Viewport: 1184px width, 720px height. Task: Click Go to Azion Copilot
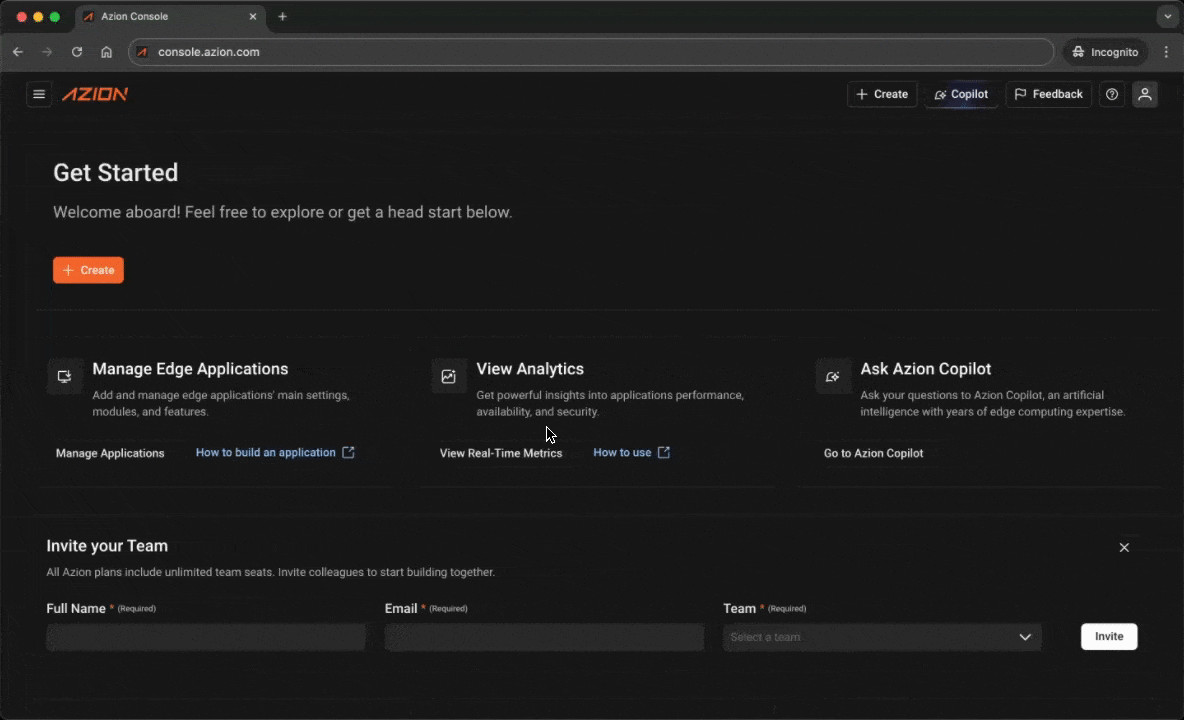pos(874,453)
